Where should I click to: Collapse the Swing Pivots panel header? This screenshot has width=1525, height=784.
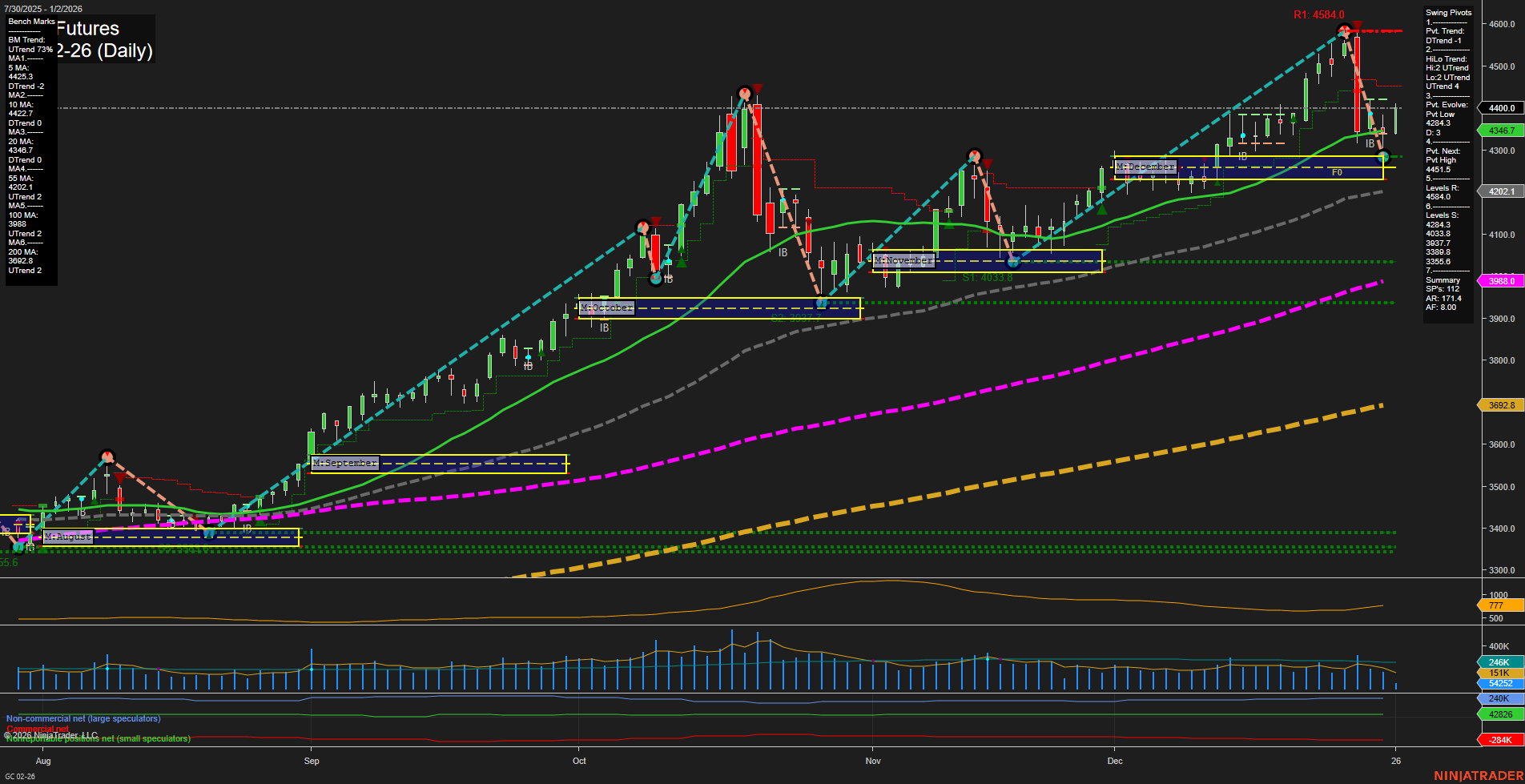click(x=1448, y=12)
